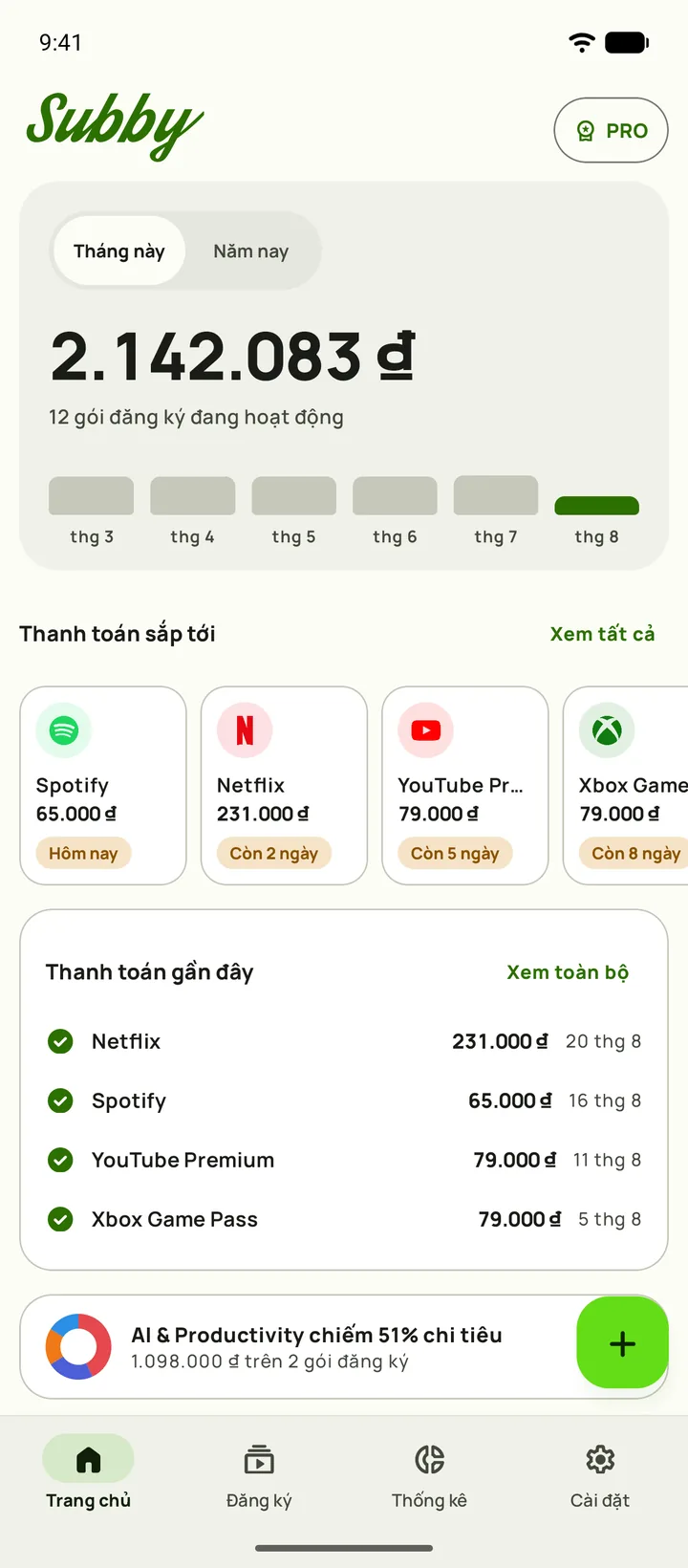Tap the green plus add button

click(x=622, y=1343)
